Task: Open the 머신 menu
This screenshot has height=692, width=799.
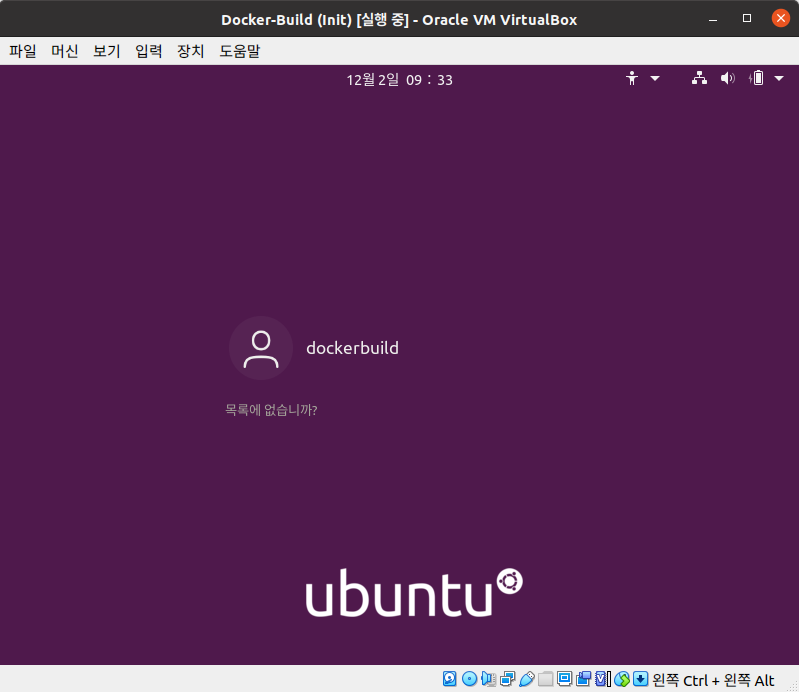Action: [65, 51]
